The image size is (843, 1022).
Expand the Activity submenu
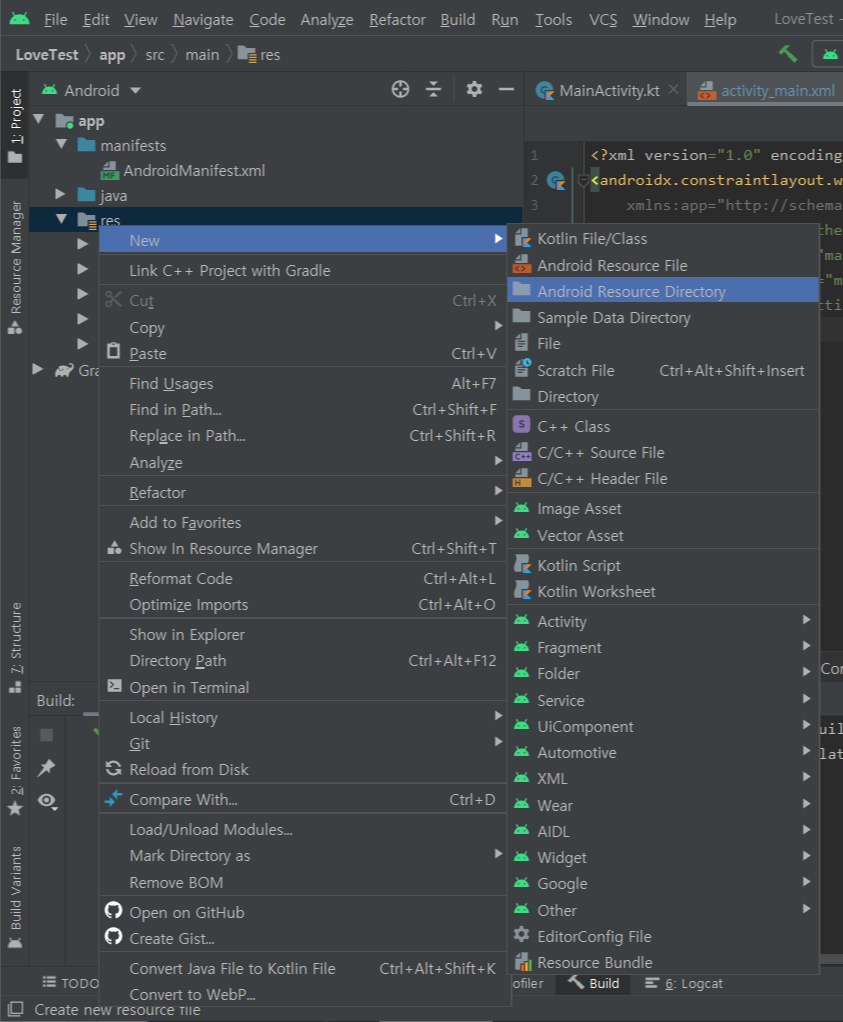663,621
